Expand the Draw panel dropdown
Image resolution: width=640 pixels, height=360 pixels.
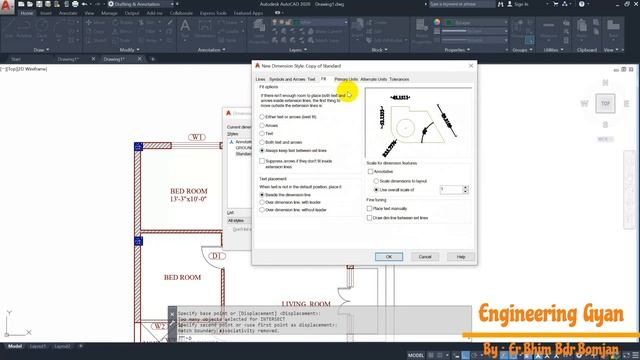click(41, 50)
